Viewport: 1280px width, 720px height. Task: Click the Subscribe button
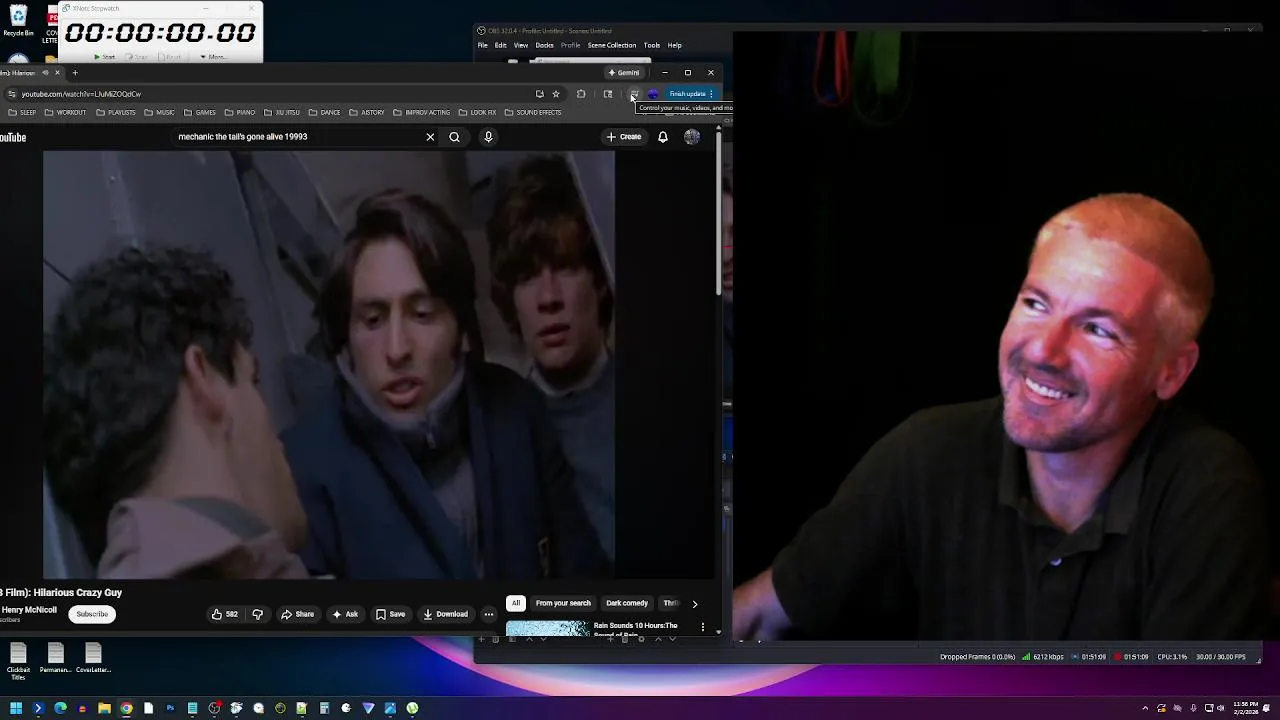point(92,614)
